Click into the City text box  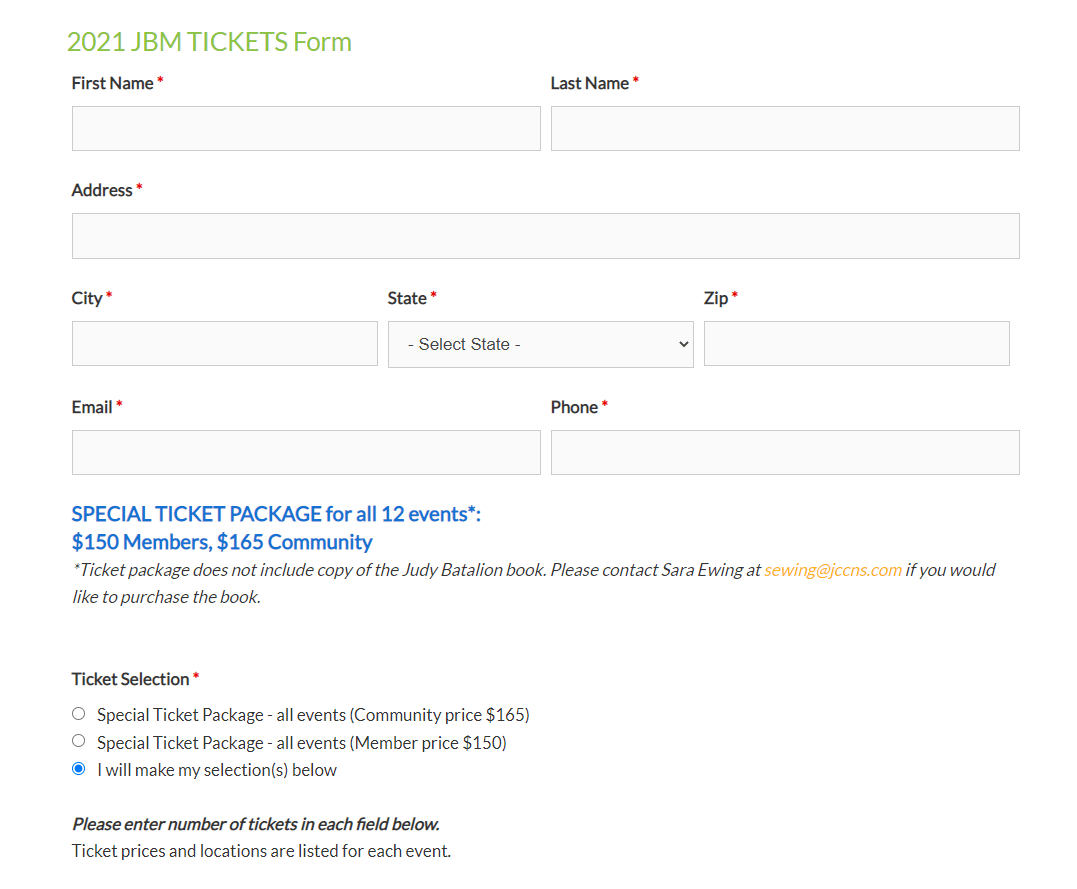pyautogui.click(x=224, y=344)
